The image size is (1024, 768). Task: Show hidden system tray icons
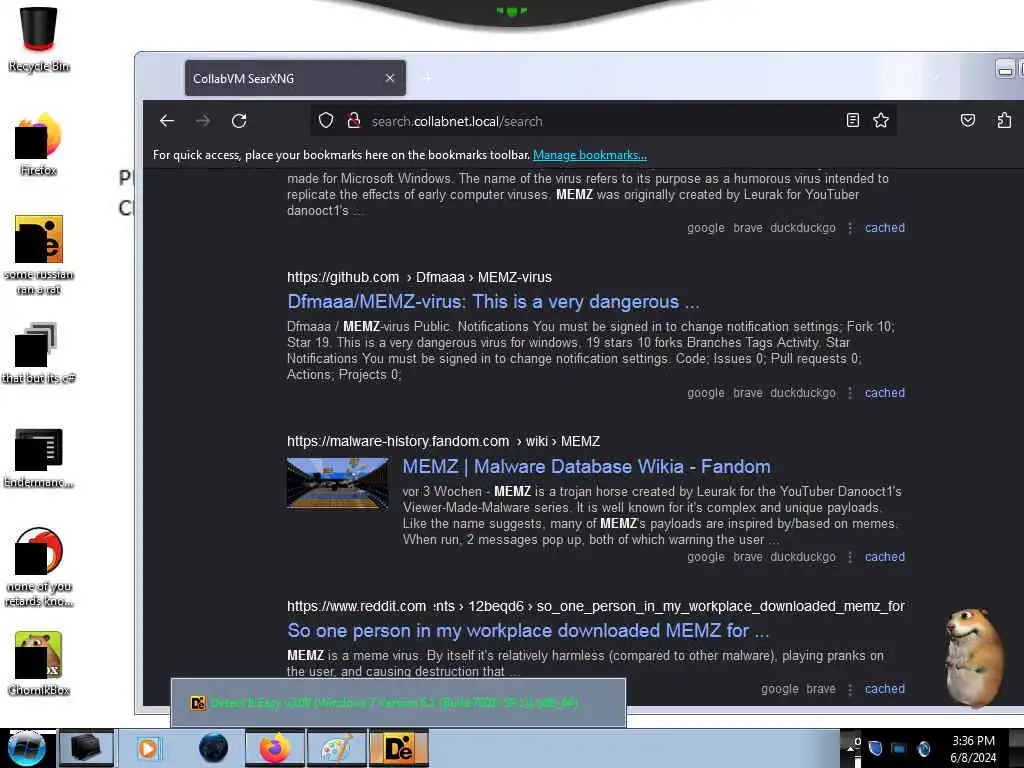[850, 748]
